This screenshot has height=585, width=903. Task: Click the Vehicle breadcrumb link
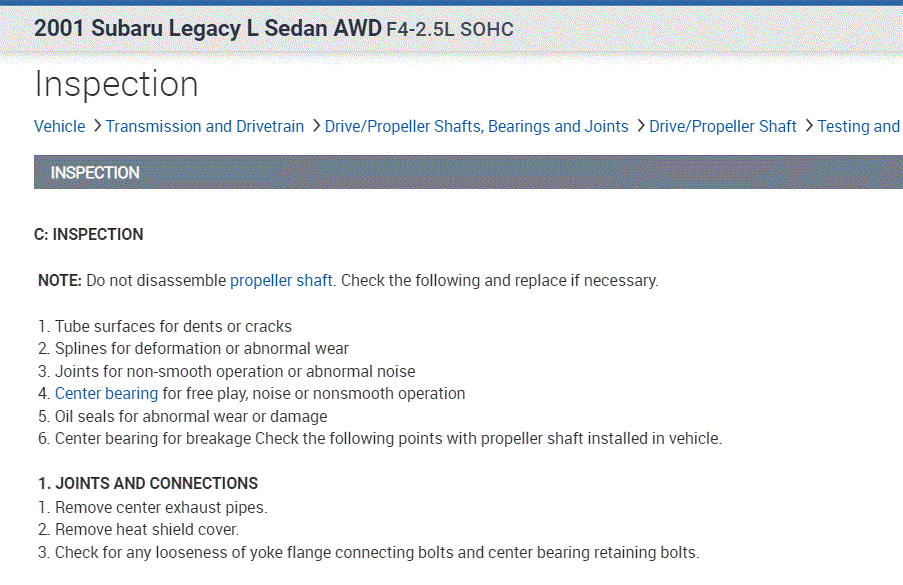point(59,126)
